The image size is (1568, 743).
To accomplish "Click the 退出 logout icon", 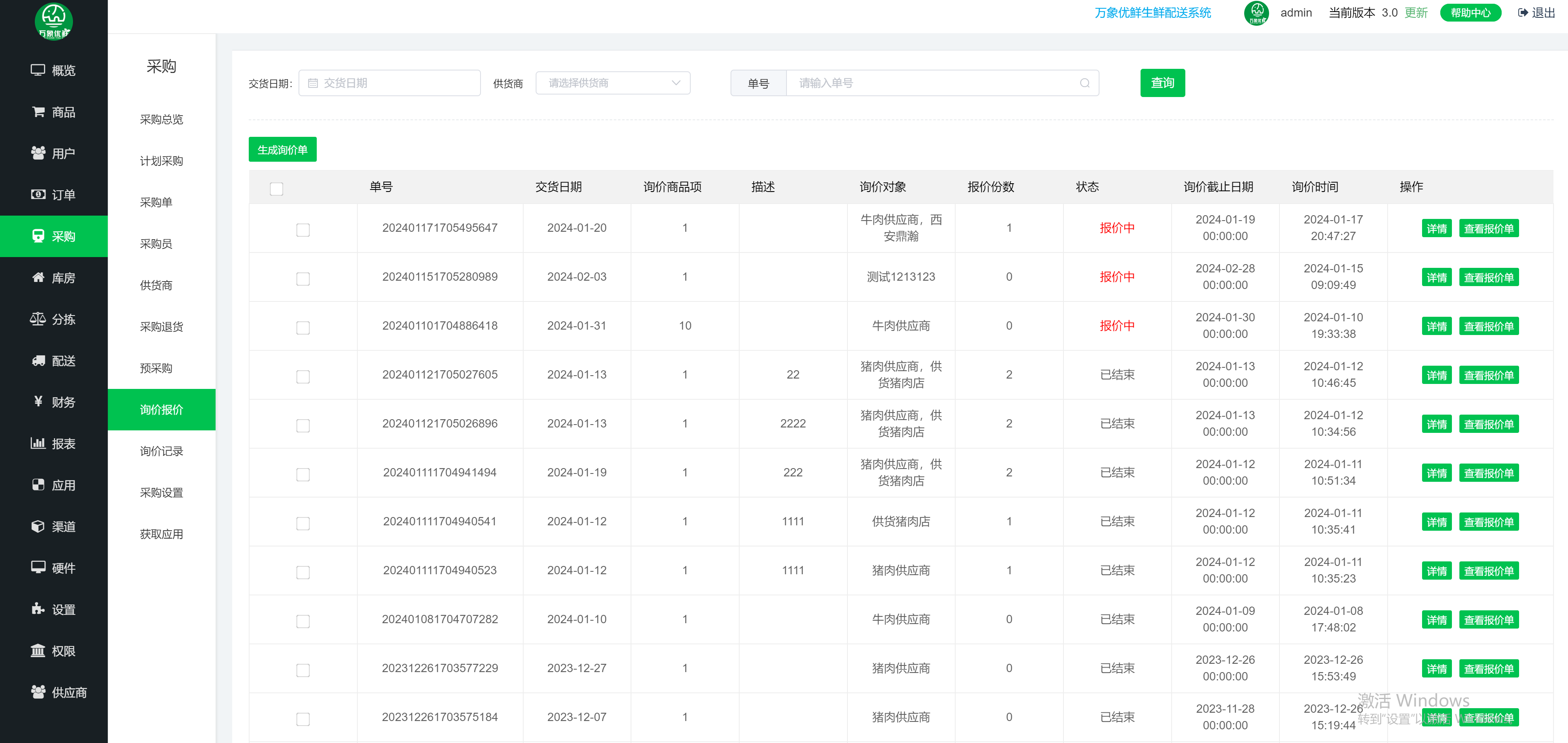I will (1523, 13).
